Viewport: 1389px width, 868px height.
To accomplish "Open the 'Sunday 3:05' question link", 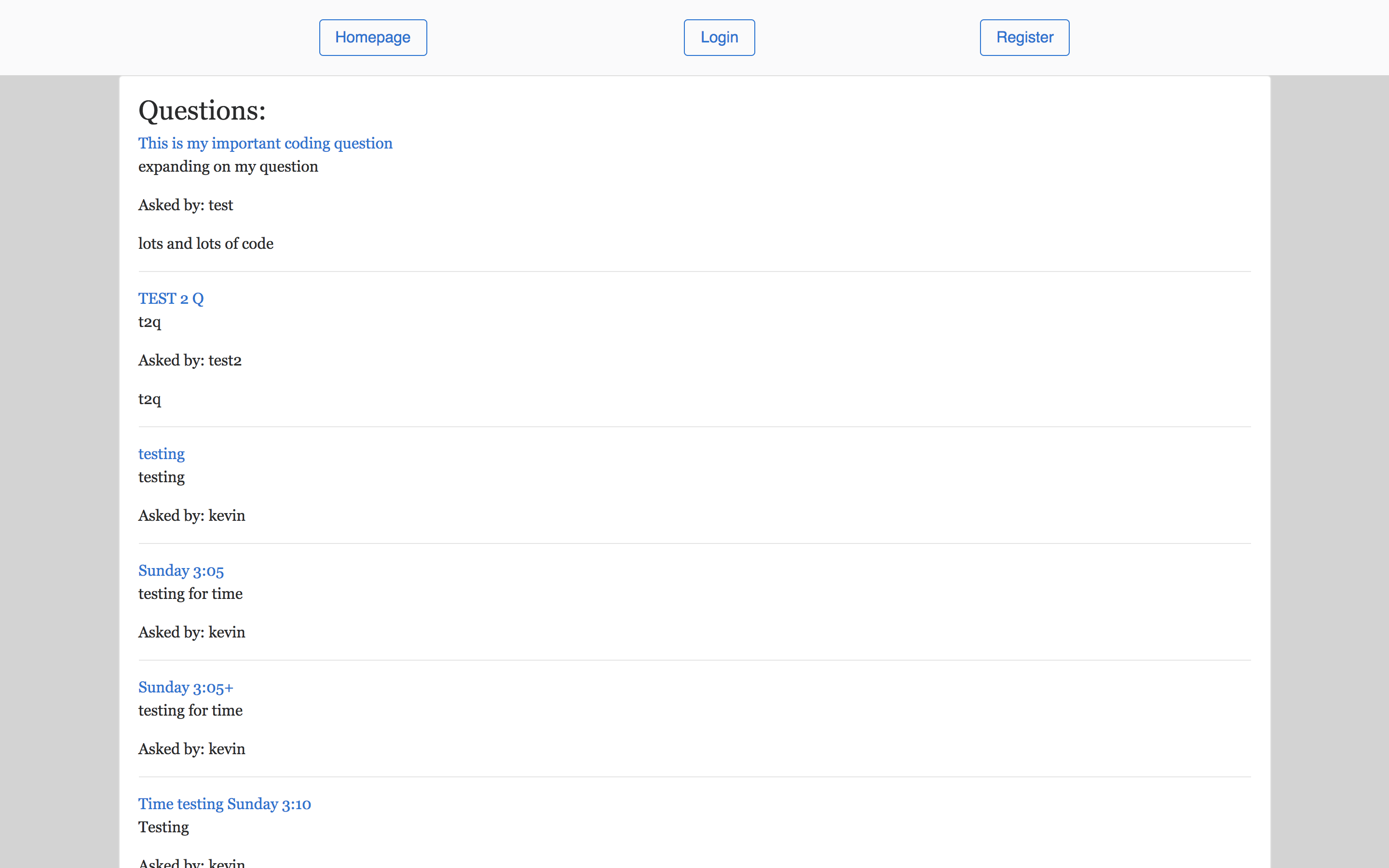I will 181,570.
